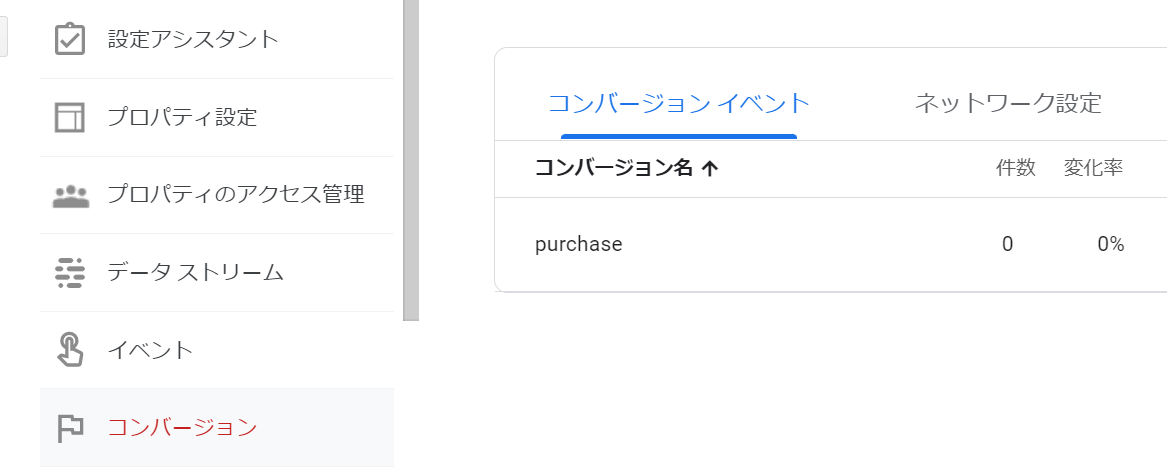Sort by コンバージョン名 column header
This screenshot has height=471, width=1167.
(614, 168)
